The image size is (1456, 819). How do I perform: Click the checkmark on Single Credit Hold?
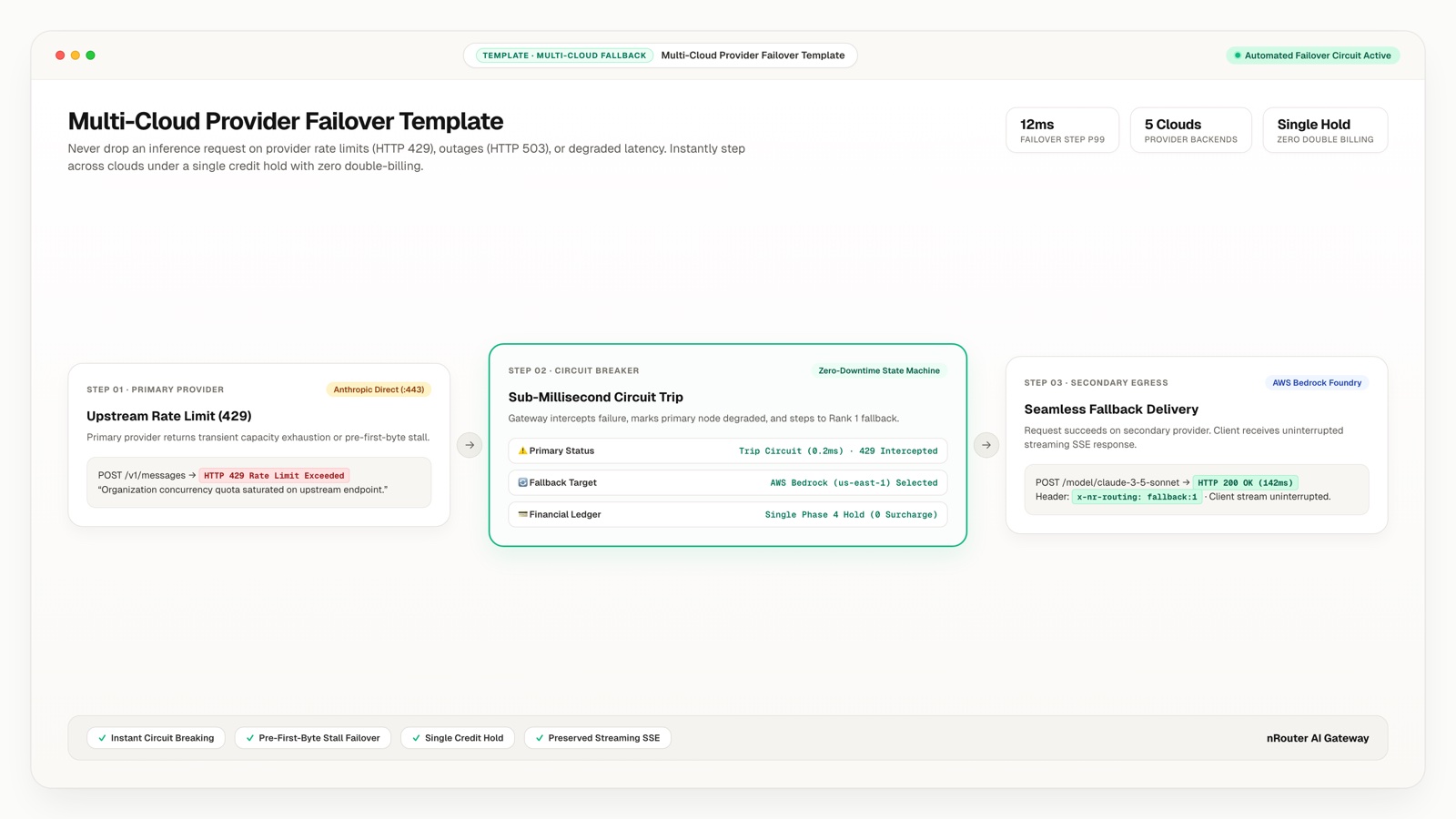[416, 738]
